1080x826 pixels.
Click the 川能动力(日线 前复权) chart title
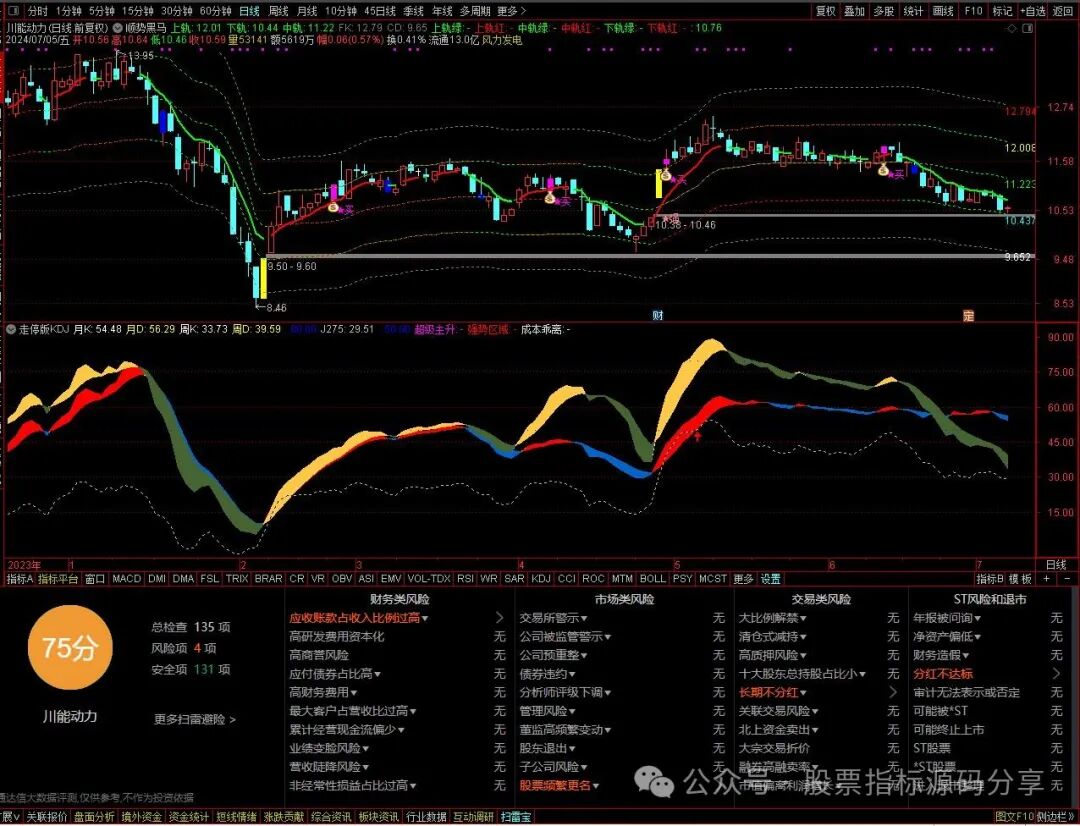tap(57, 28)
